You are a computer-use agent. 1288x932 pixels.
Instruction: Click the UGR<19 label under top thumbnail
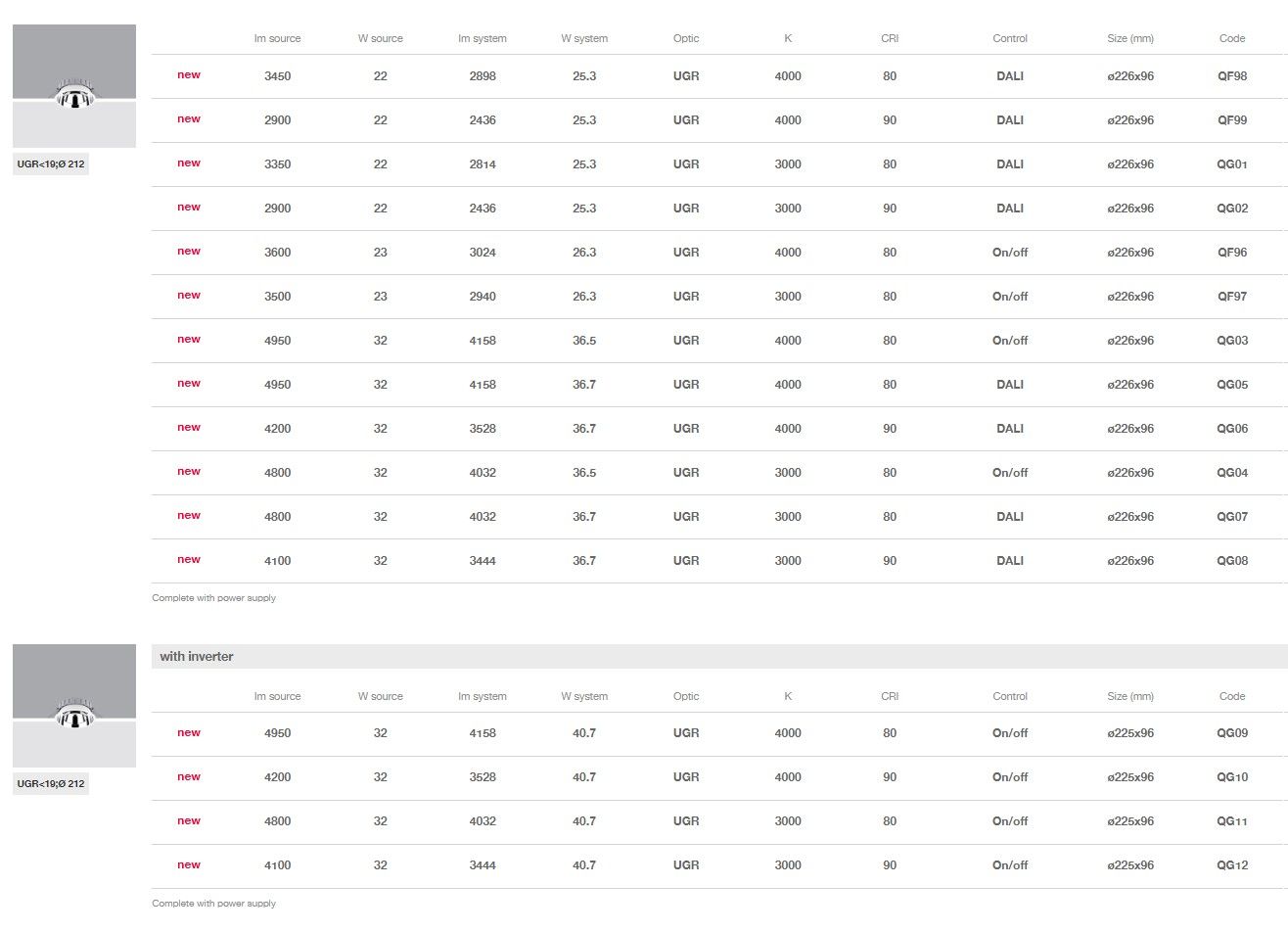[51, 164]
